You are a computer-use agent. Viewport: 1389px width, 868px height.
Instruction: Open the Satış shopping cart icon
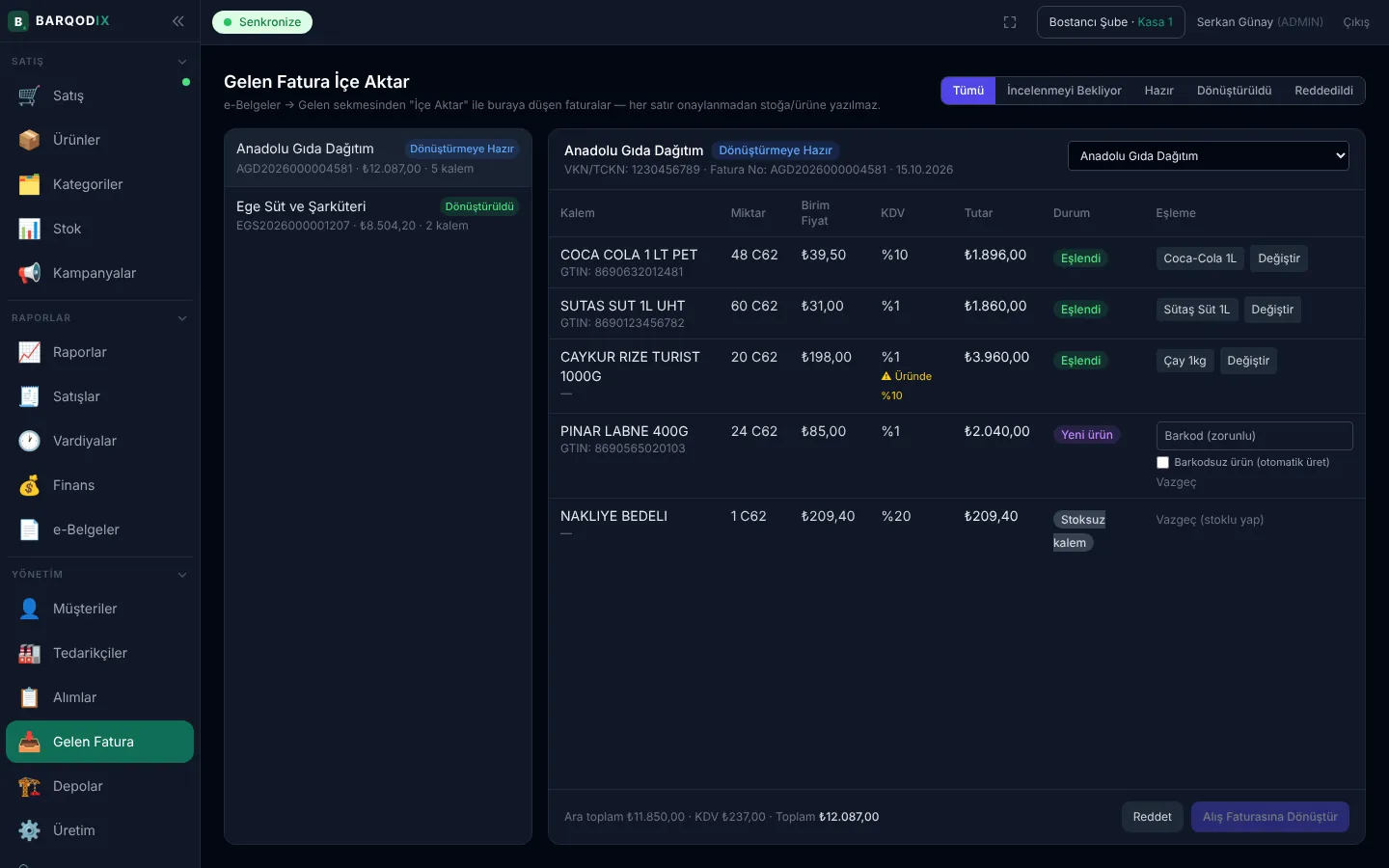coord(29,95)
